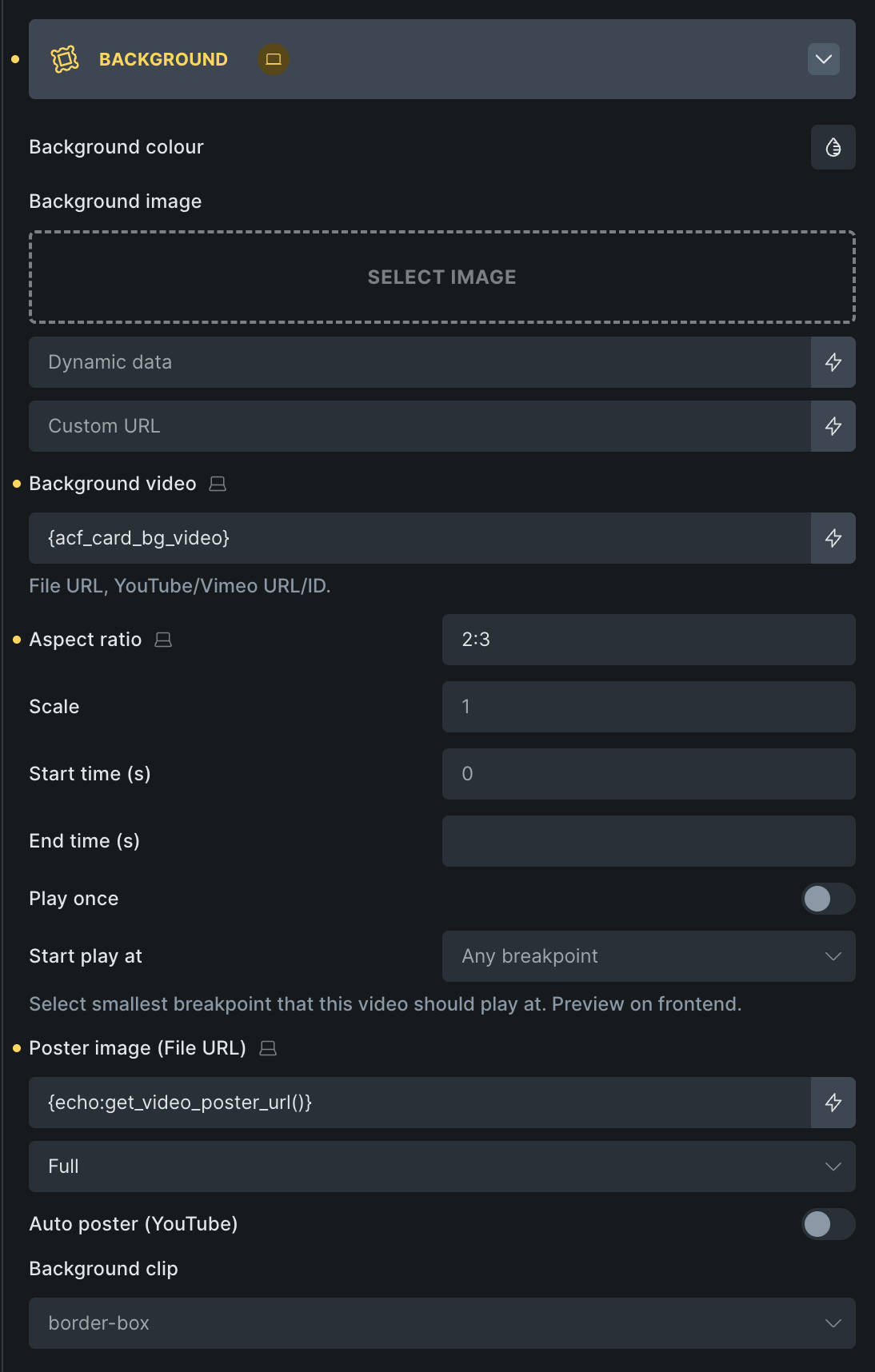Screen dimensions: 875x1372
Task: Open the Full image size dropdown
Action: pyautogui.click(x=441, y=1167)
